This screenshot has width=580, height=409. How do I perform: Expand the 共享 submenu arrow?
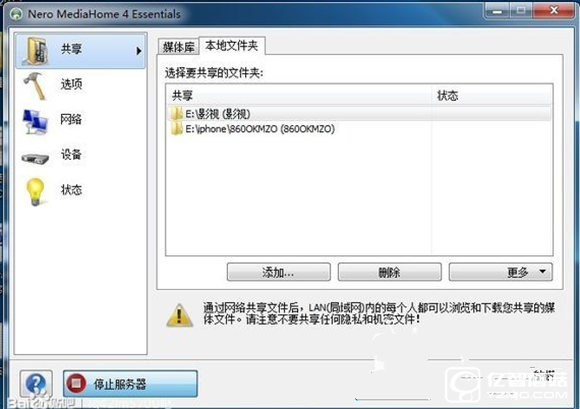[x=139, y=51]
